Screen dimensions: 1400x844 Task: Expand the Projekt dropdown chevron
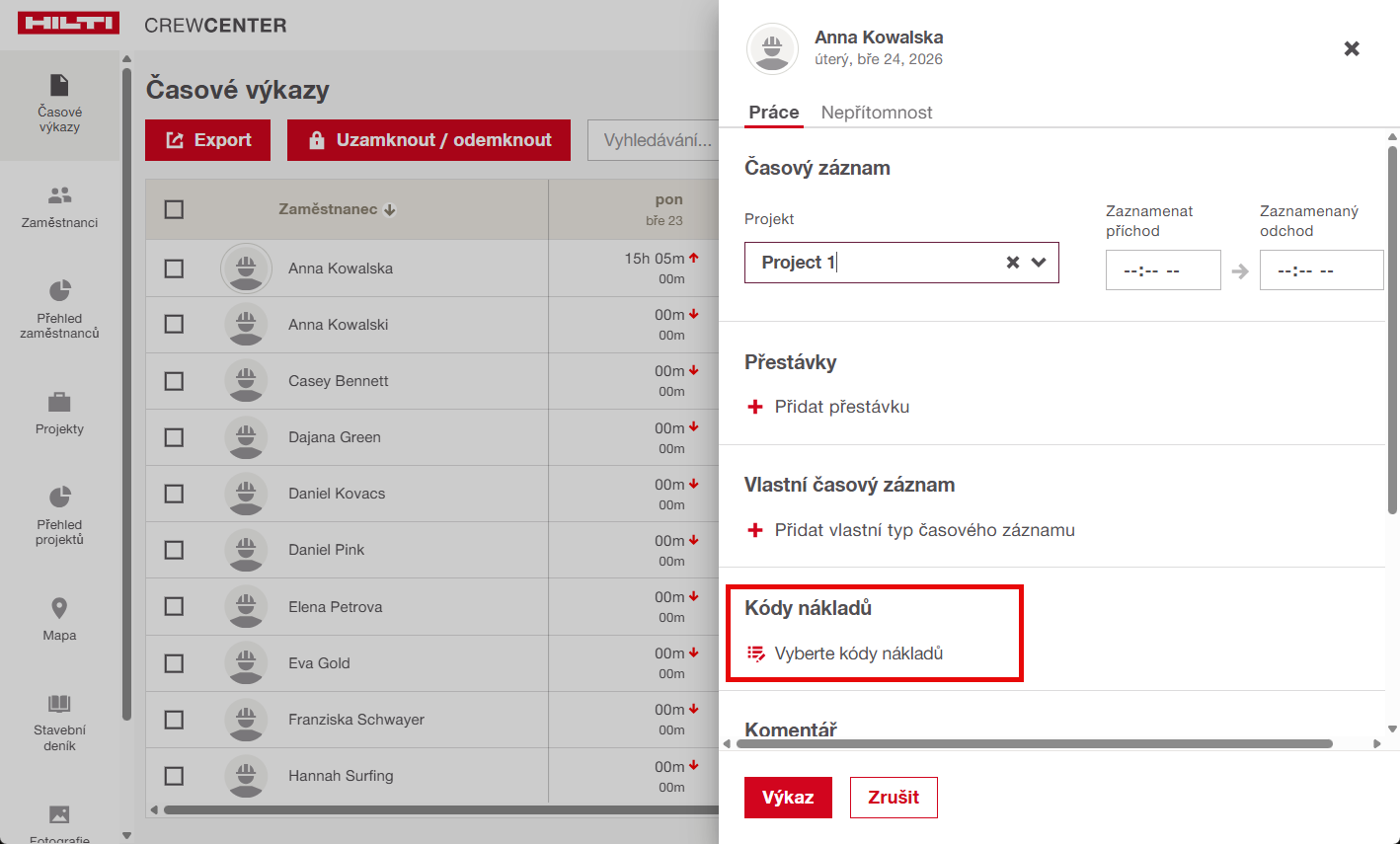click(1039, 263)
